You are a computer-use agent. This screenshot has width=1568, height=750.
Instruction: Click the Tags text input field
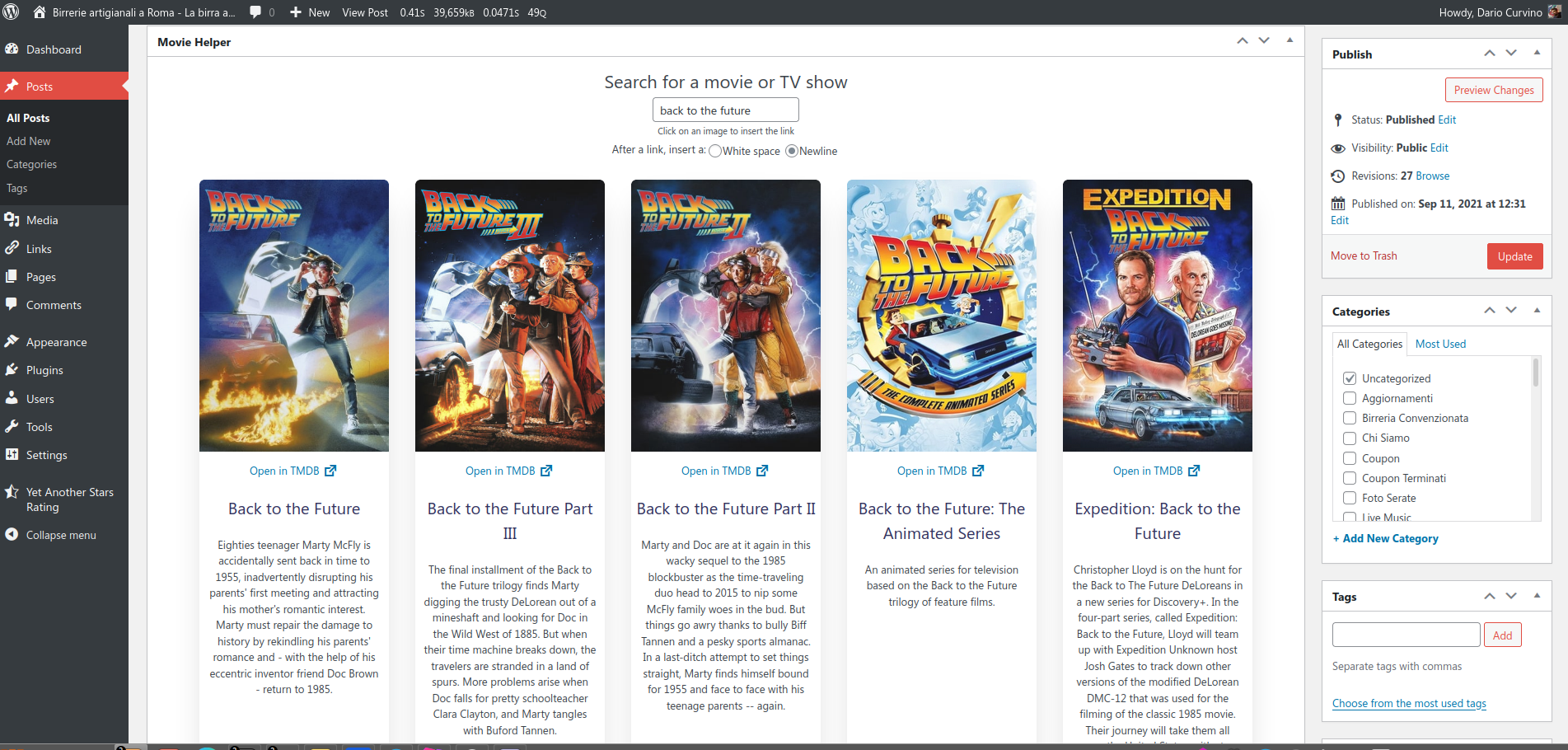click(x=1406, y=635)
